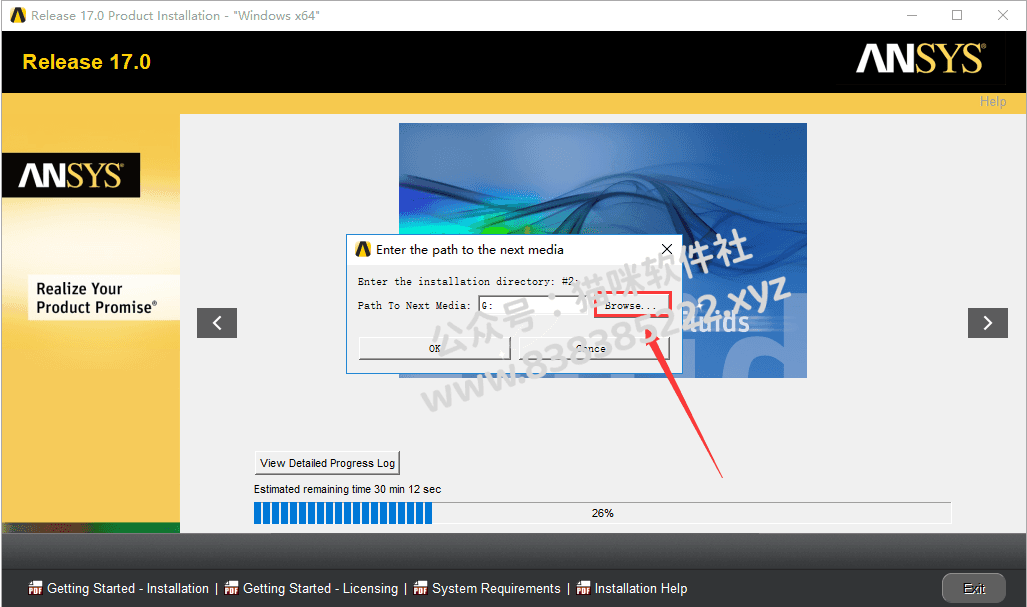This screenshot has height=607, width=1027.
Task: Click the ANSYS logo in the top header
Action: (x=921, y=59)
